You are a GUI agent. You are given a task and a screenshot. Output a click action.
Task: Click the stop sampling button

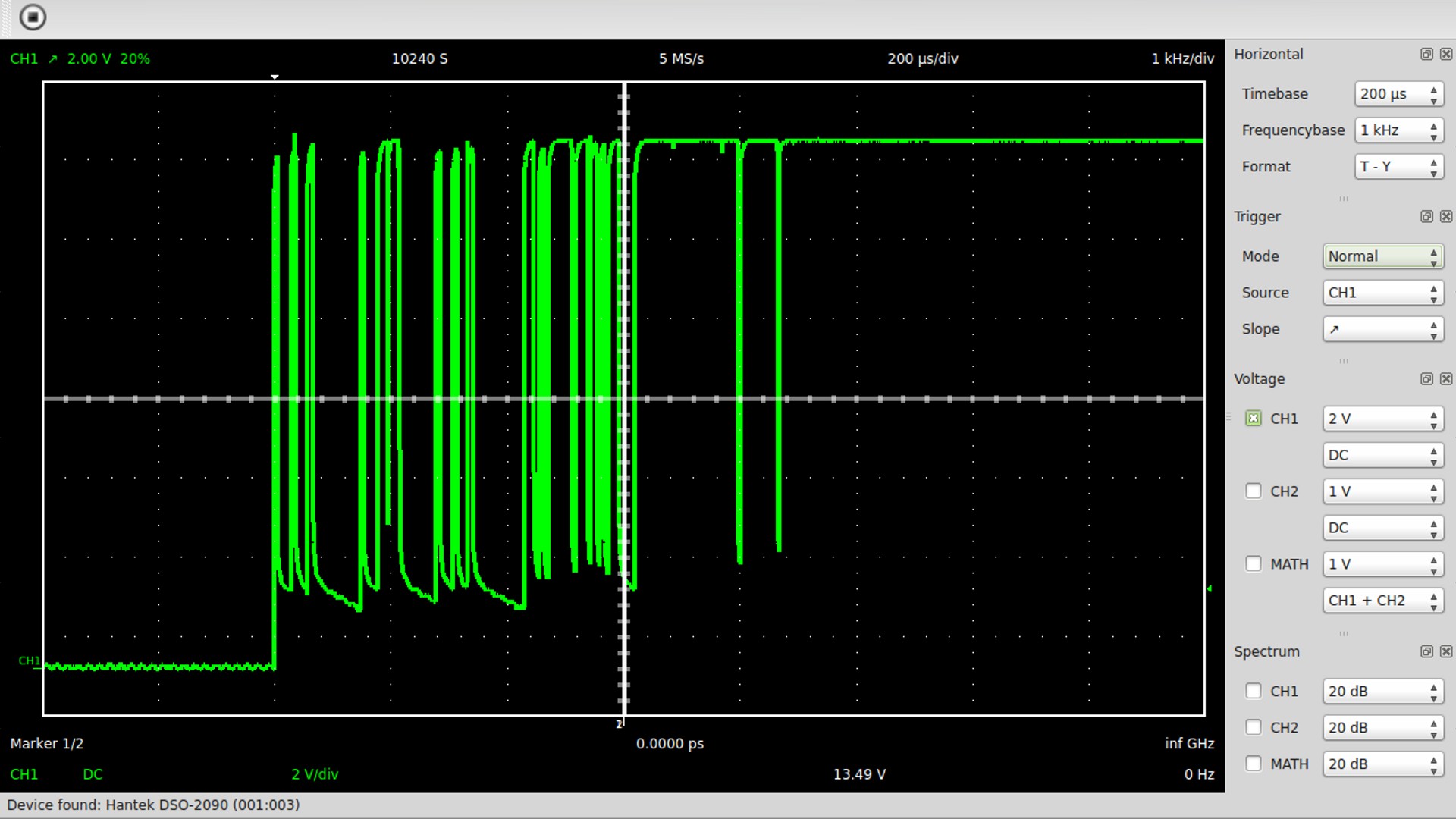(33, 17)
